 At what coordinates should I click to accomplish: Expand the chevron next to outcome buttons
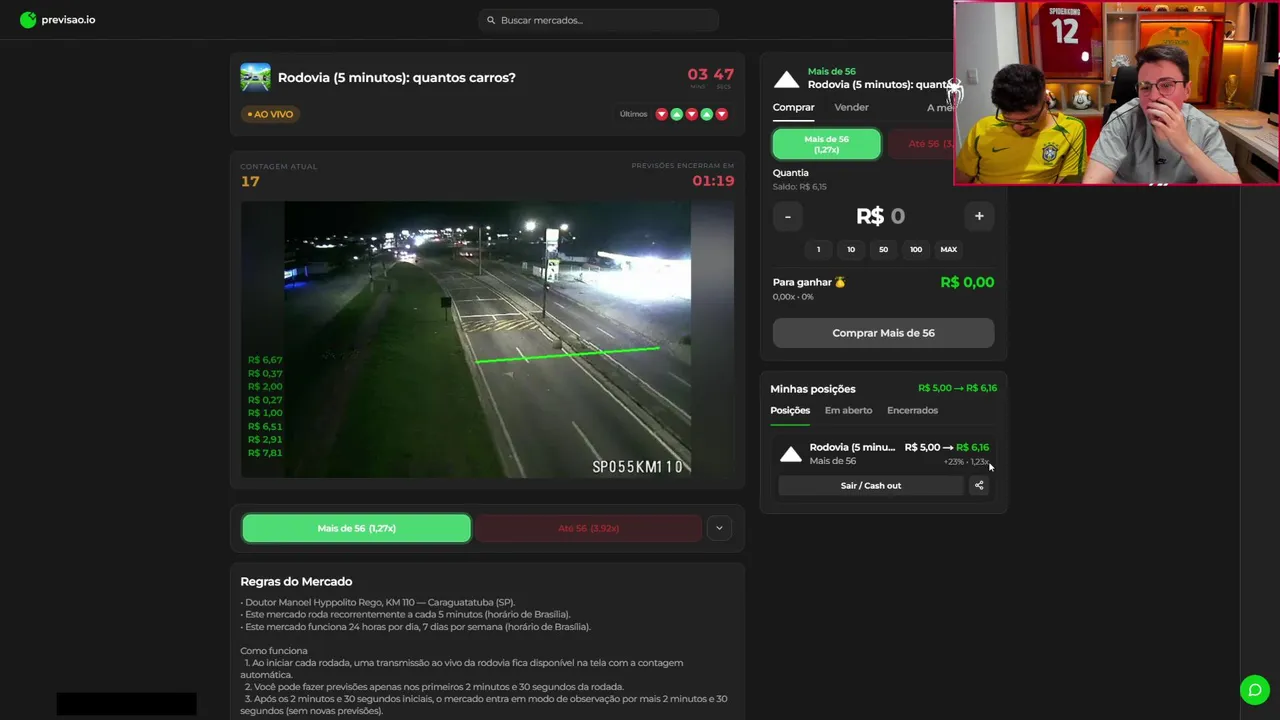(719, 528)
